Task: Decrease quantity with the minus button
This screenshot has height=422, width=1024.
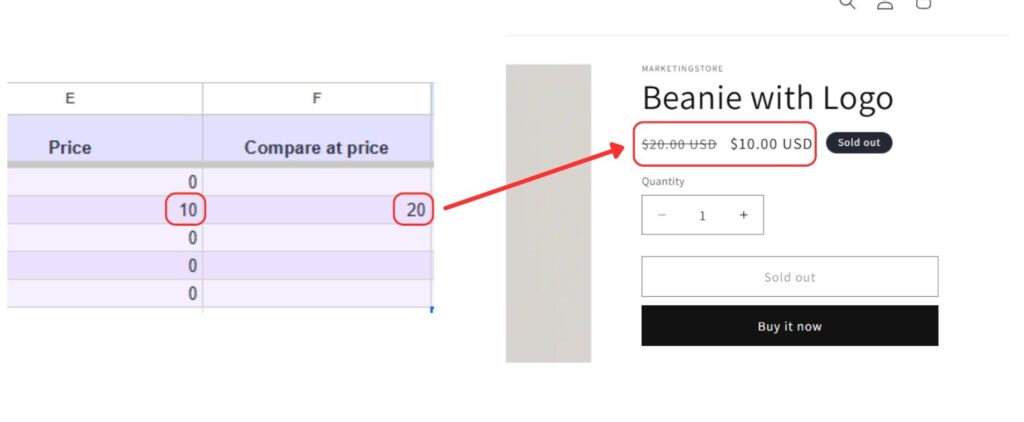Action: [662, 215]
